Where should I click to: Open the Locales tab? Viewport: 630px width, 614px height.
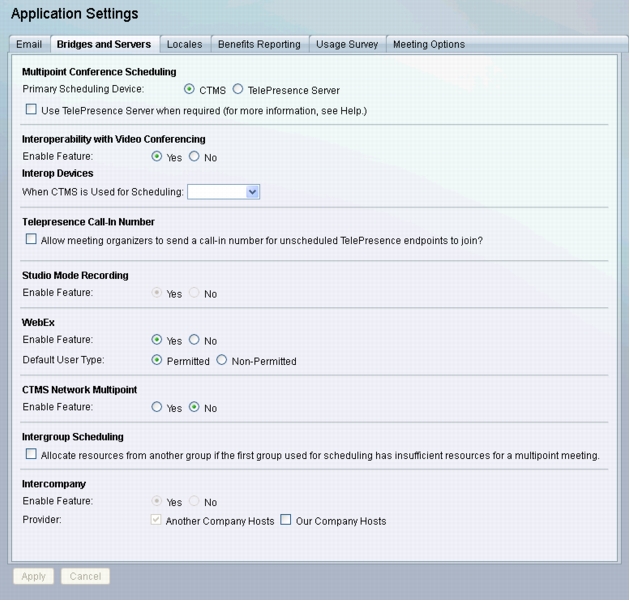pos(184,44)
